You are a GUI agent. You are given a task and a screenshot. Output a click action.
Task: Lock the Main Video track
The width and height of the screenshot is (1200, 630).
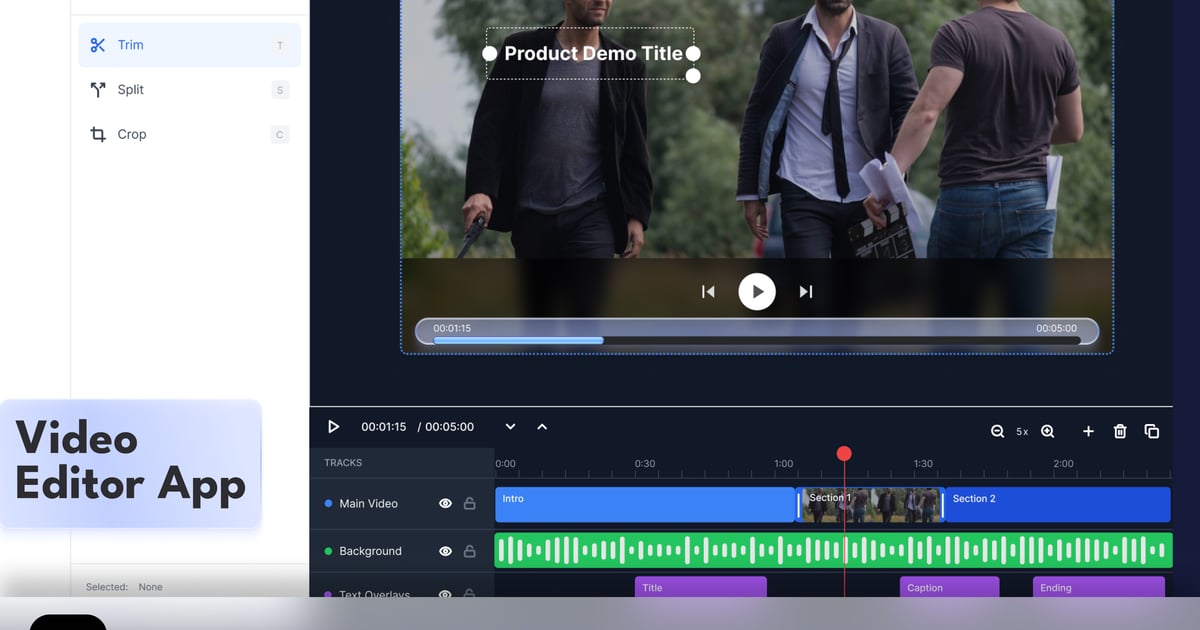point(470,504)
